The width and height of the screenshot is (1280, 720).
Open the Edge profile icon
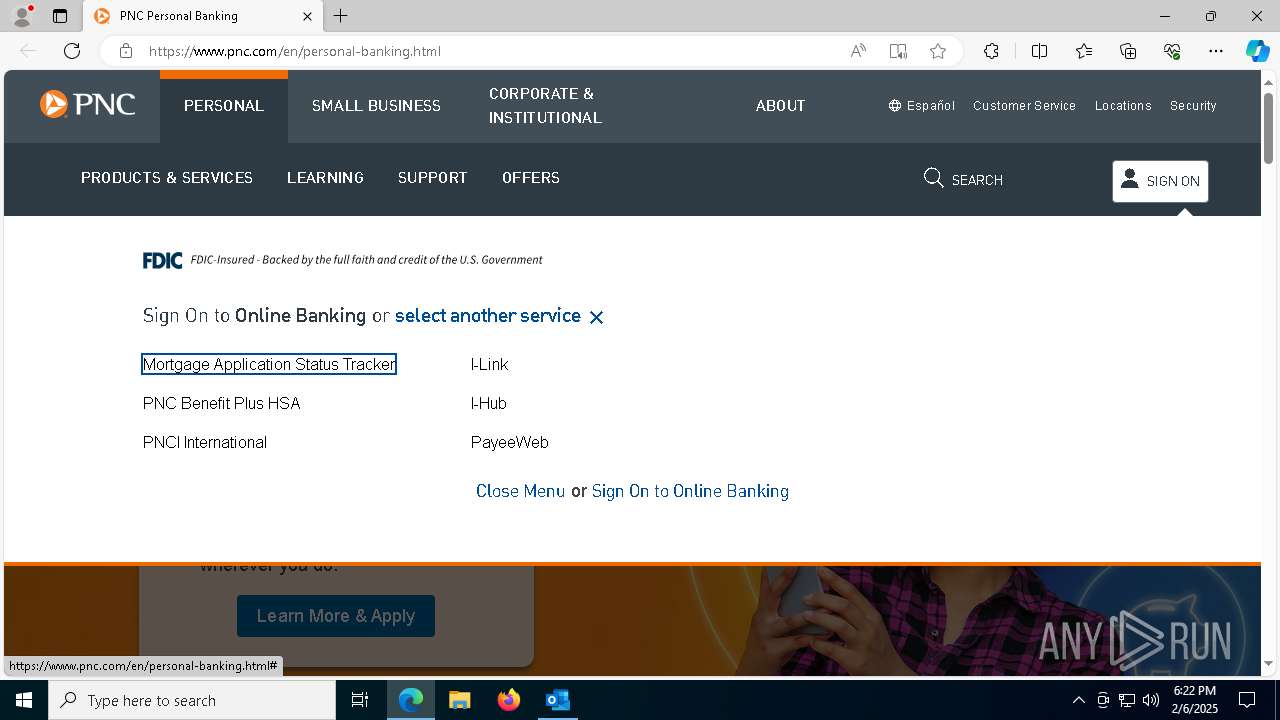[x=21, y=16]
